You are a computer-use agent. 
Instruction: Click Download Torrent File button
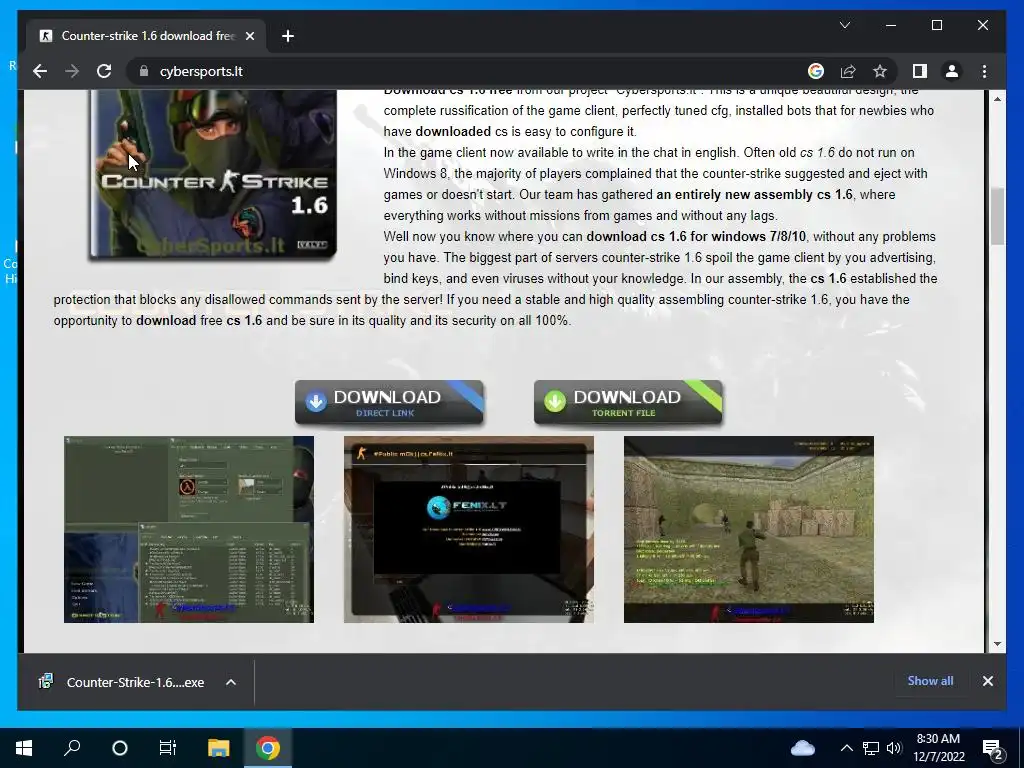click(628, 402)
